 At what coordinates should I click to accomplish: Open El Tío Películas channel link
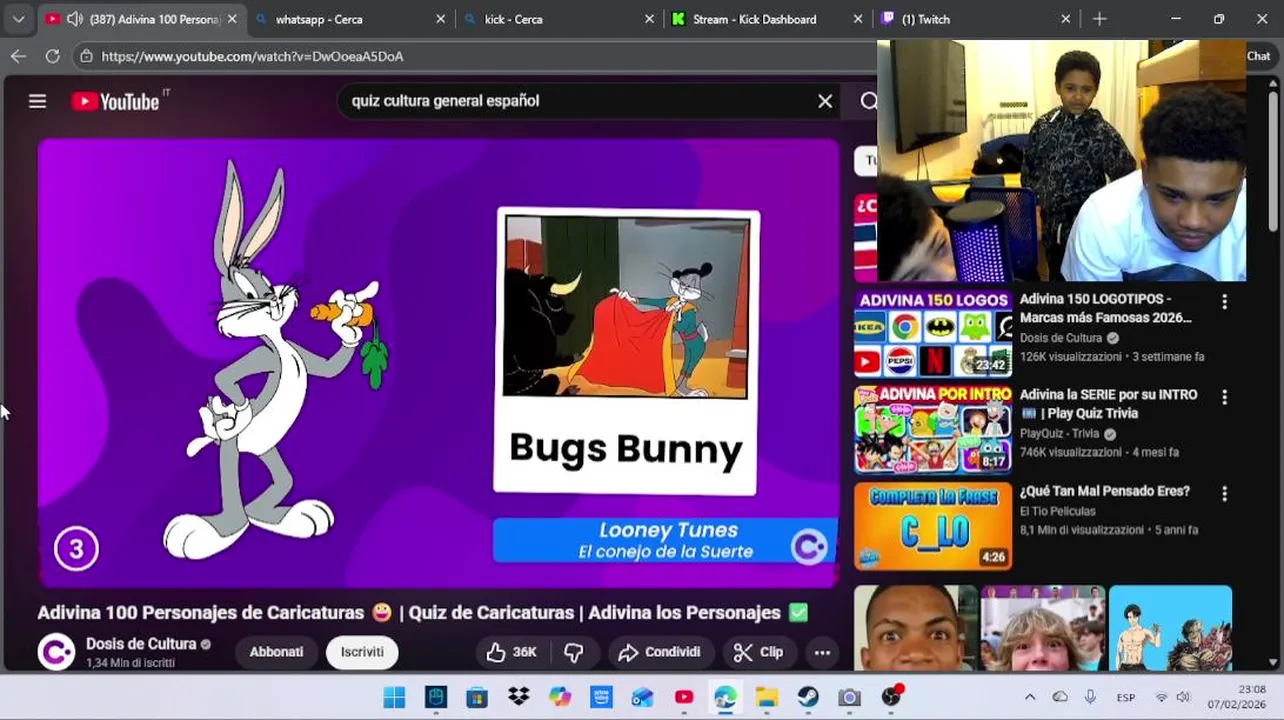click(x=1058, y=511)
